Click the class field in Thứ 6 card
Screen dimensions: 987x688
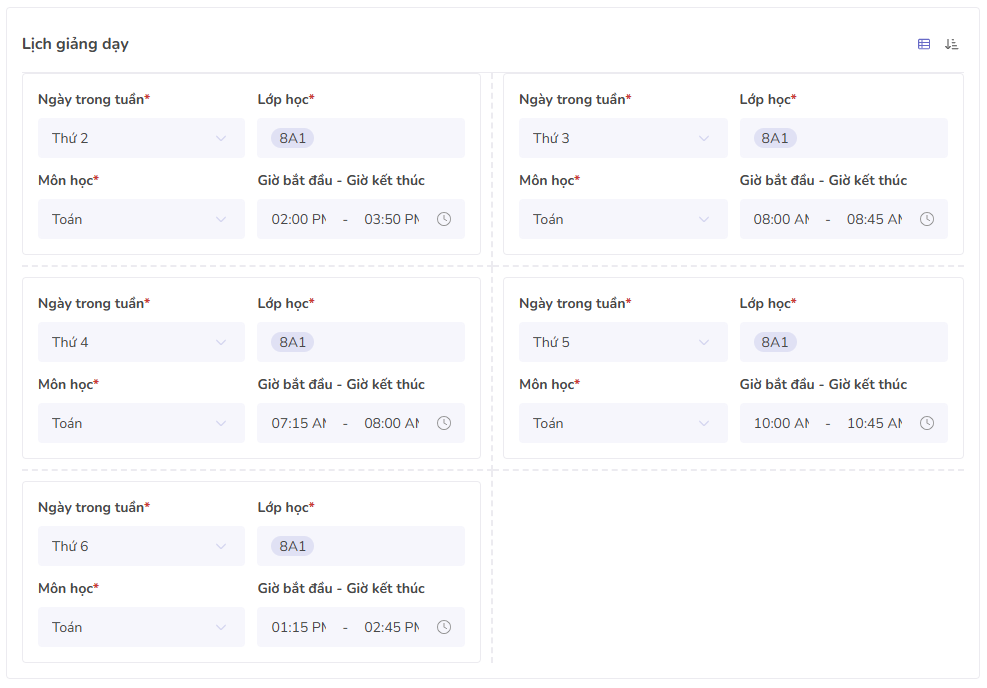point(380,546)
